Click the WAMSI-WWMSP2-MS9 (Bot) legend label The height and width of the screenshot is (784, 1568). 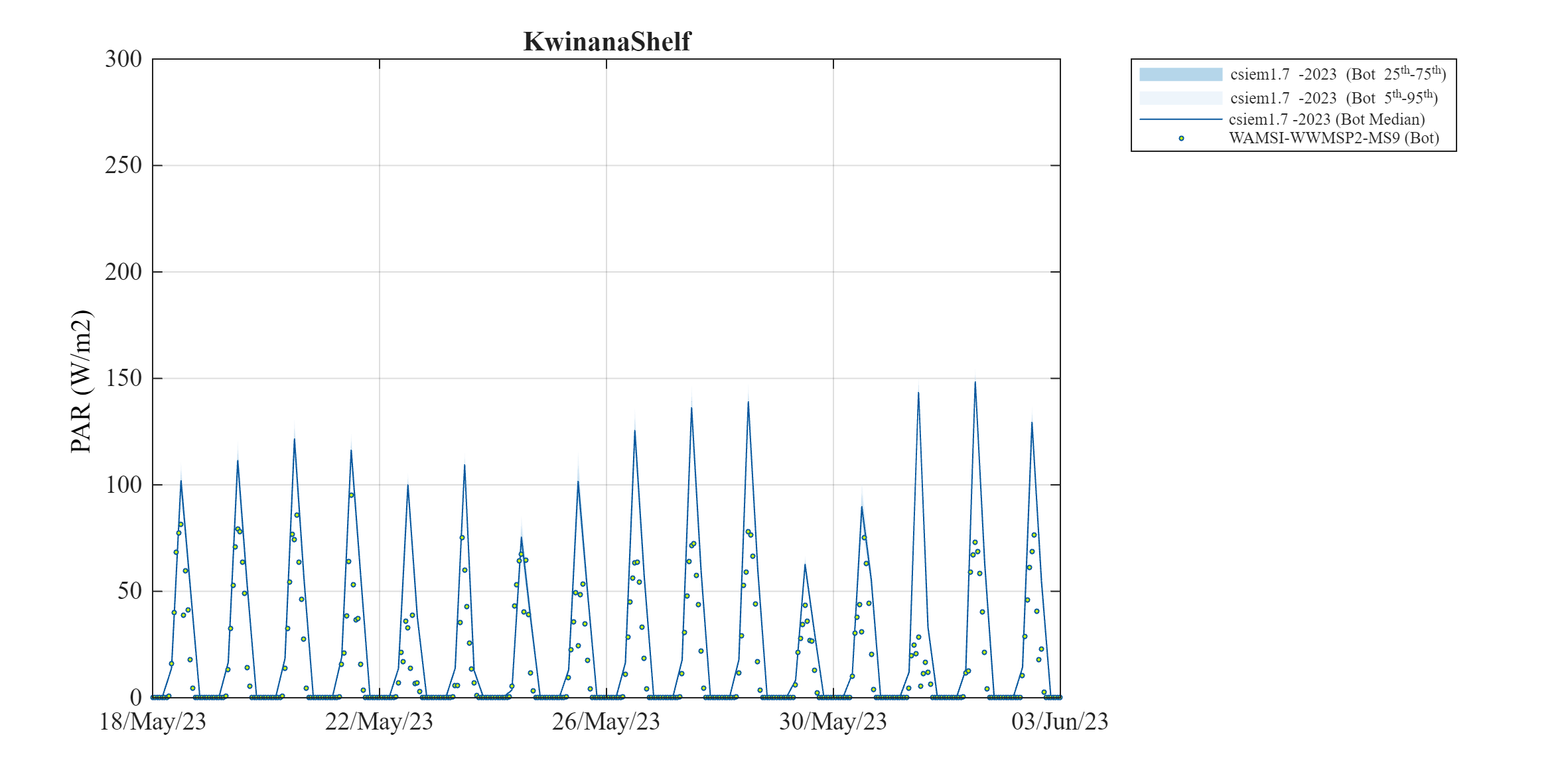[1333, 139]
